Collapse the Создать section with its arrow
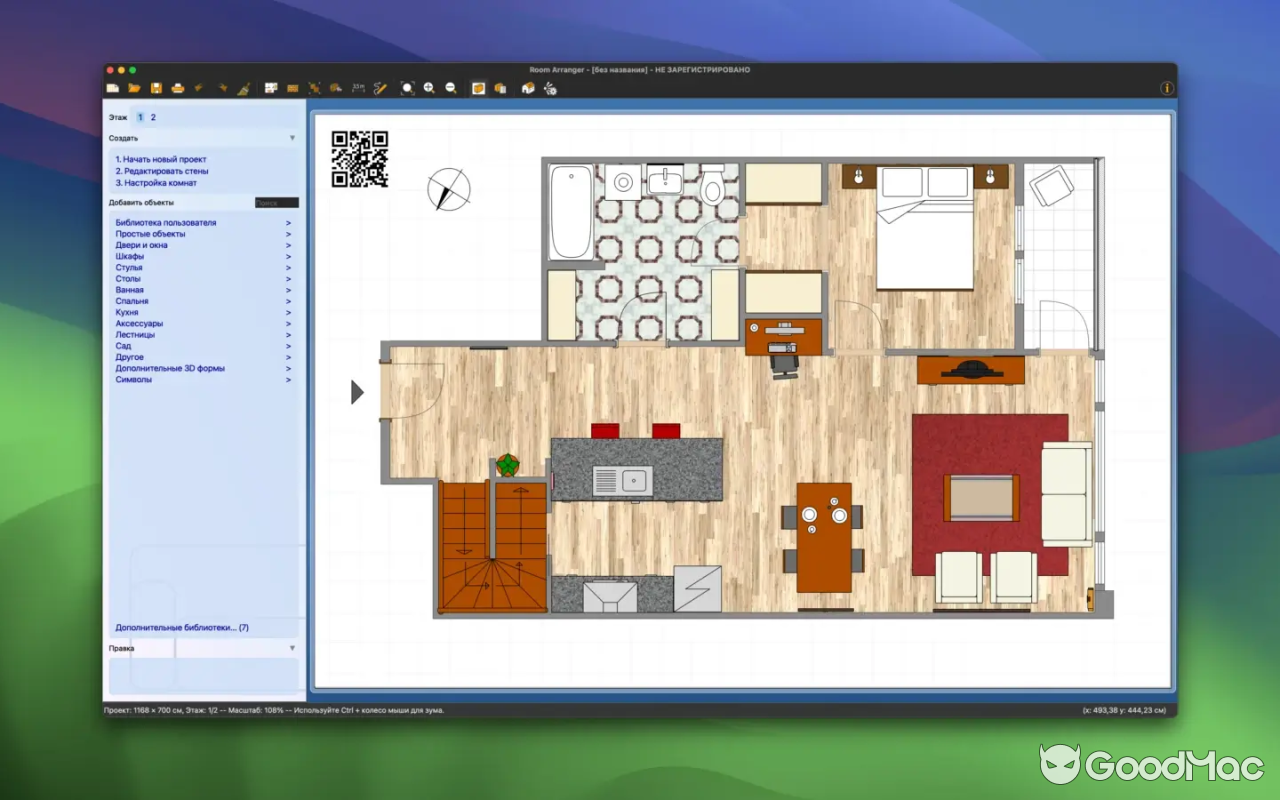 coord(291,138)
